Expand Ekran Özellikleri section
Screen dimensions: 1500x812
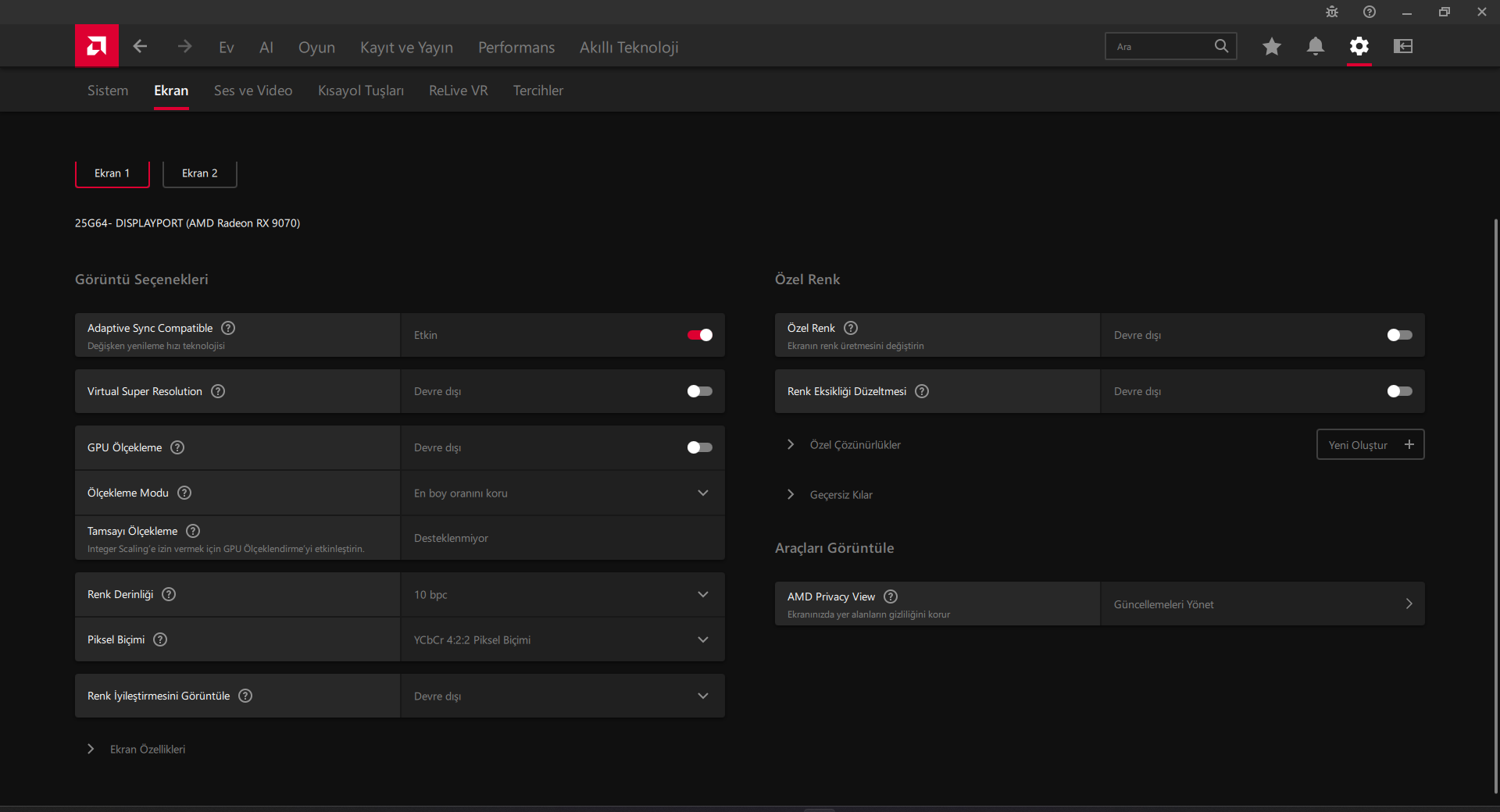[137, 749]
